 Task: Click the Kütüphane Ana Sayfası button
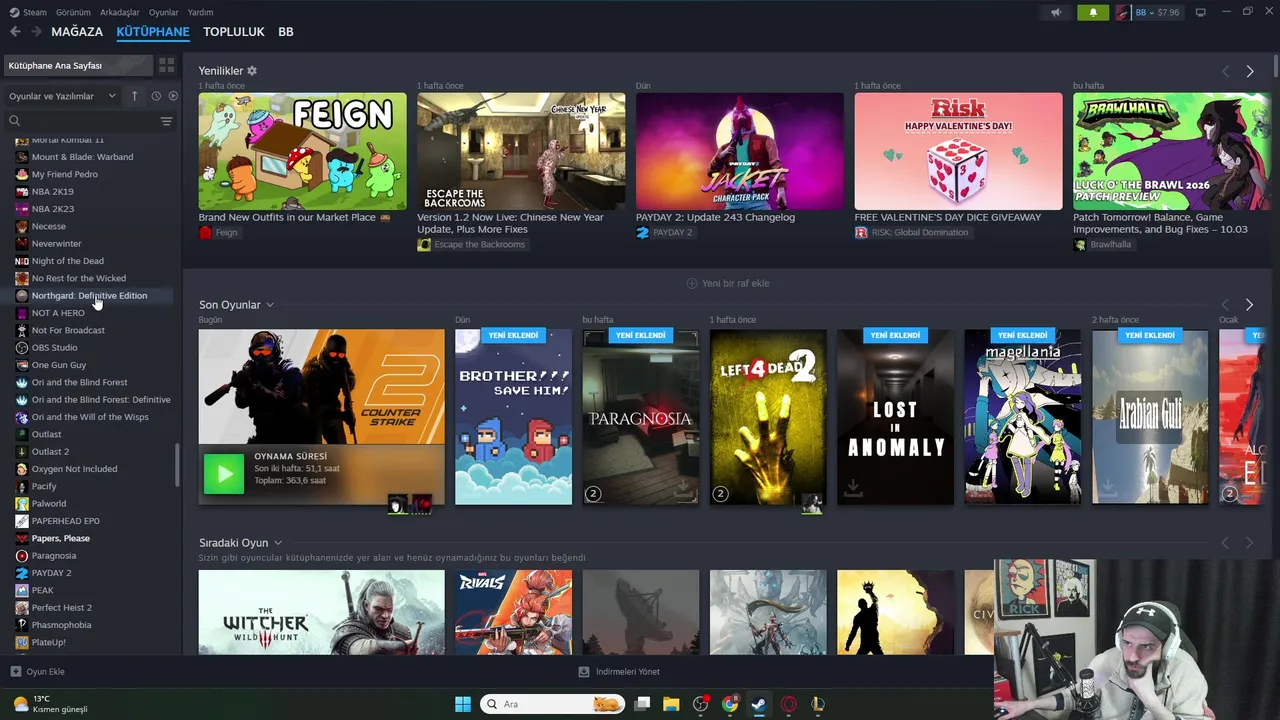[78, 65]
